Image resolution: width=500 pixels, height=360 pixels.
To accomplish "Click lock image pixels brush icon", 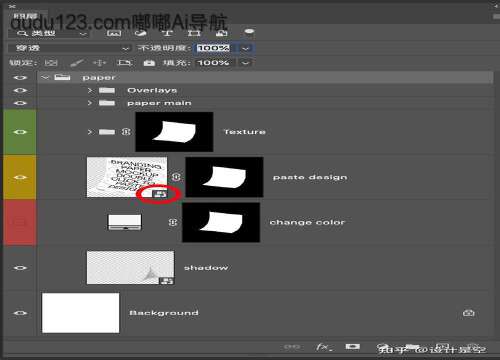I will coord(76,63).
